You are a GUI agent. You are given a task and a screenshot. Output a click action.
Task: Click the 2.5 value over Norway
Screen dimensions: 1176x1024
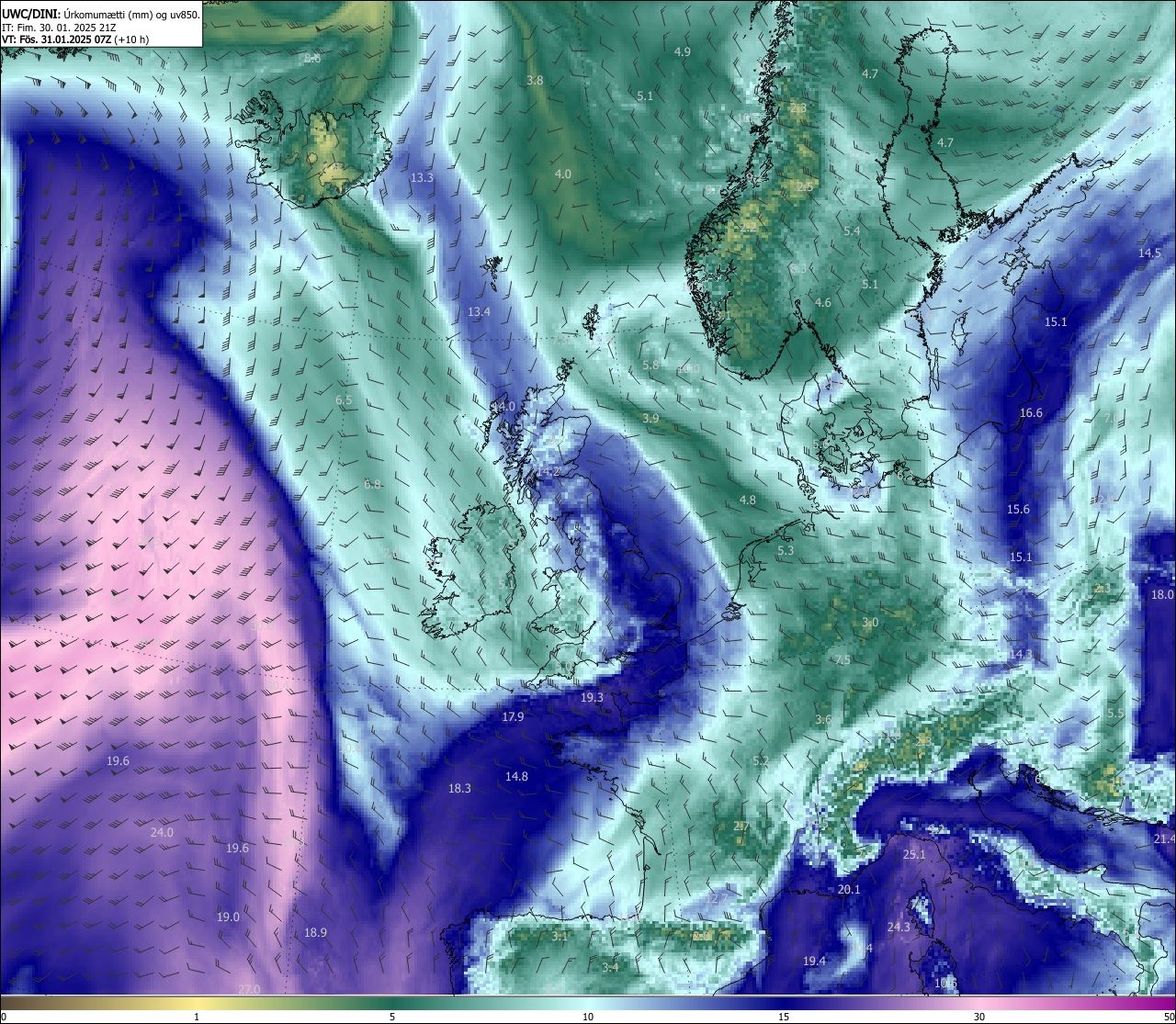(804, 187)
